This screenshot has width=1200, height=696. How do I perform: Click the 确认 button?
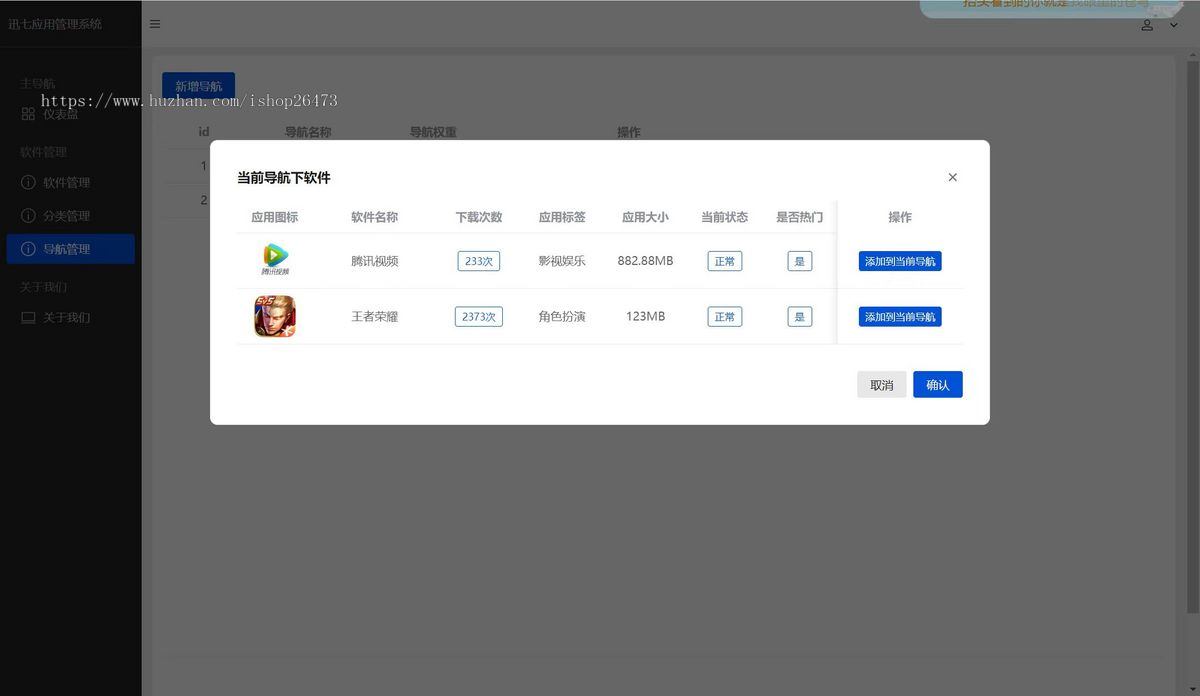pos(937,384)
